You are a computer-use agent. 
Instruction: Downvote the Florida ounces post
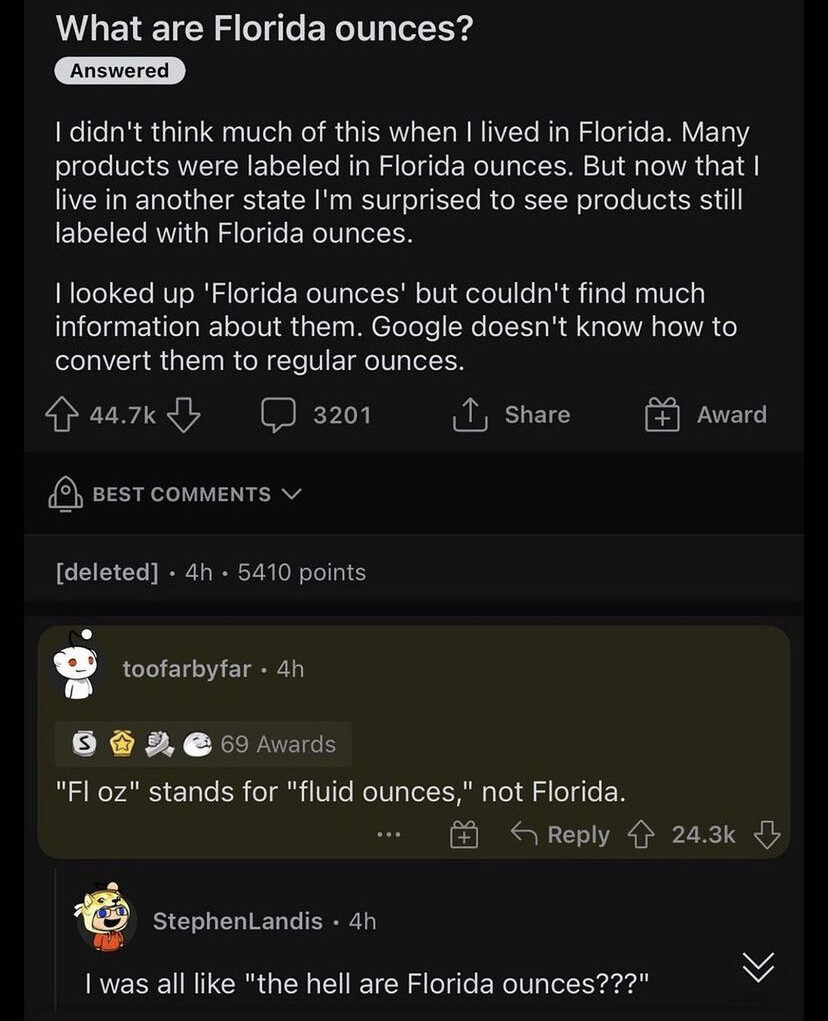183,415
